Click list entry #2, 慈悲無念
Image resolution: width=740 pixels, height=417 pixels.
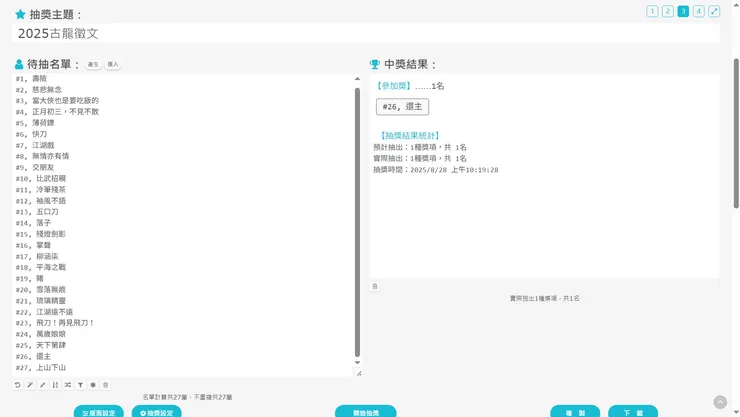click(39, 90)
